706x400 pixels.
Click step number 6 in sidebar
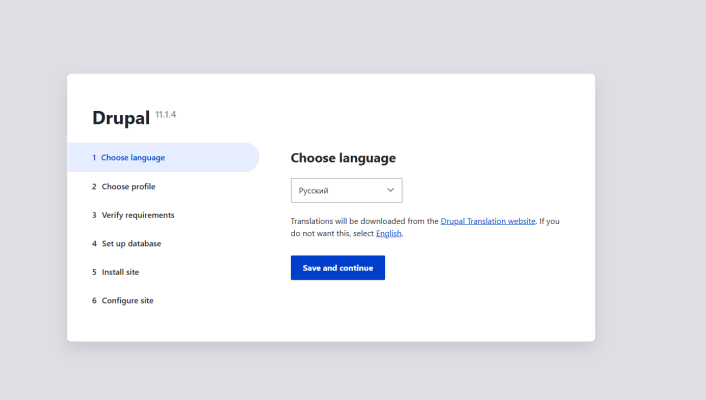(x=94, y=300)
